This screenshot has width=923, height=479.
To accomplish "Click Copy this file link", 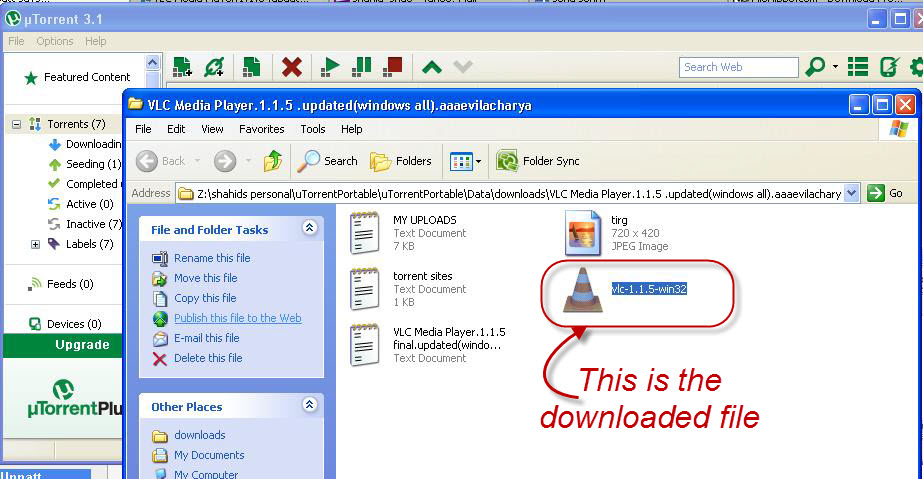I will tap(205, 298).
